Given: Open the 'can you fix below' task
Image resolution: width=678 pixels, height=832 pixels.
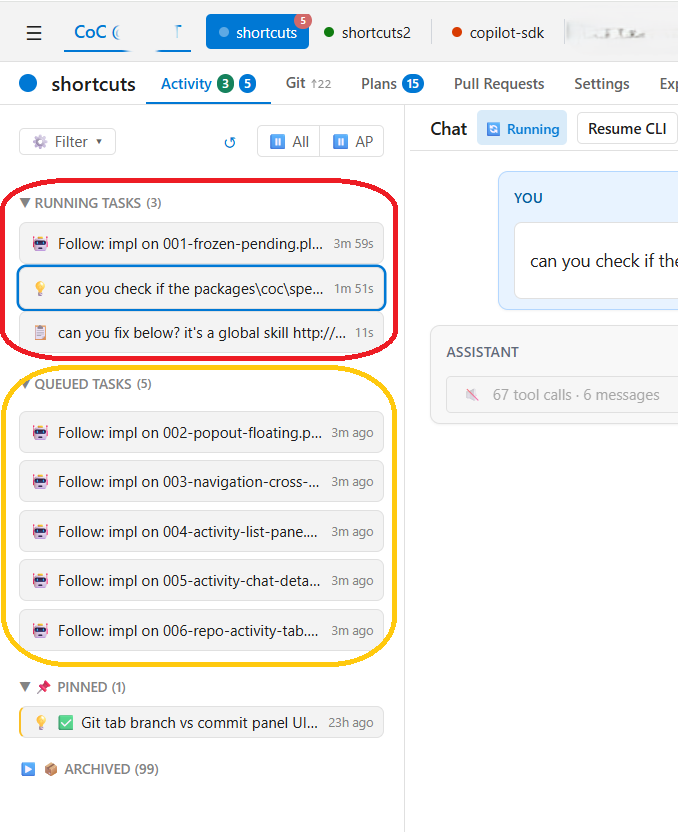Looking at the screenshot, I should [202, 333].
